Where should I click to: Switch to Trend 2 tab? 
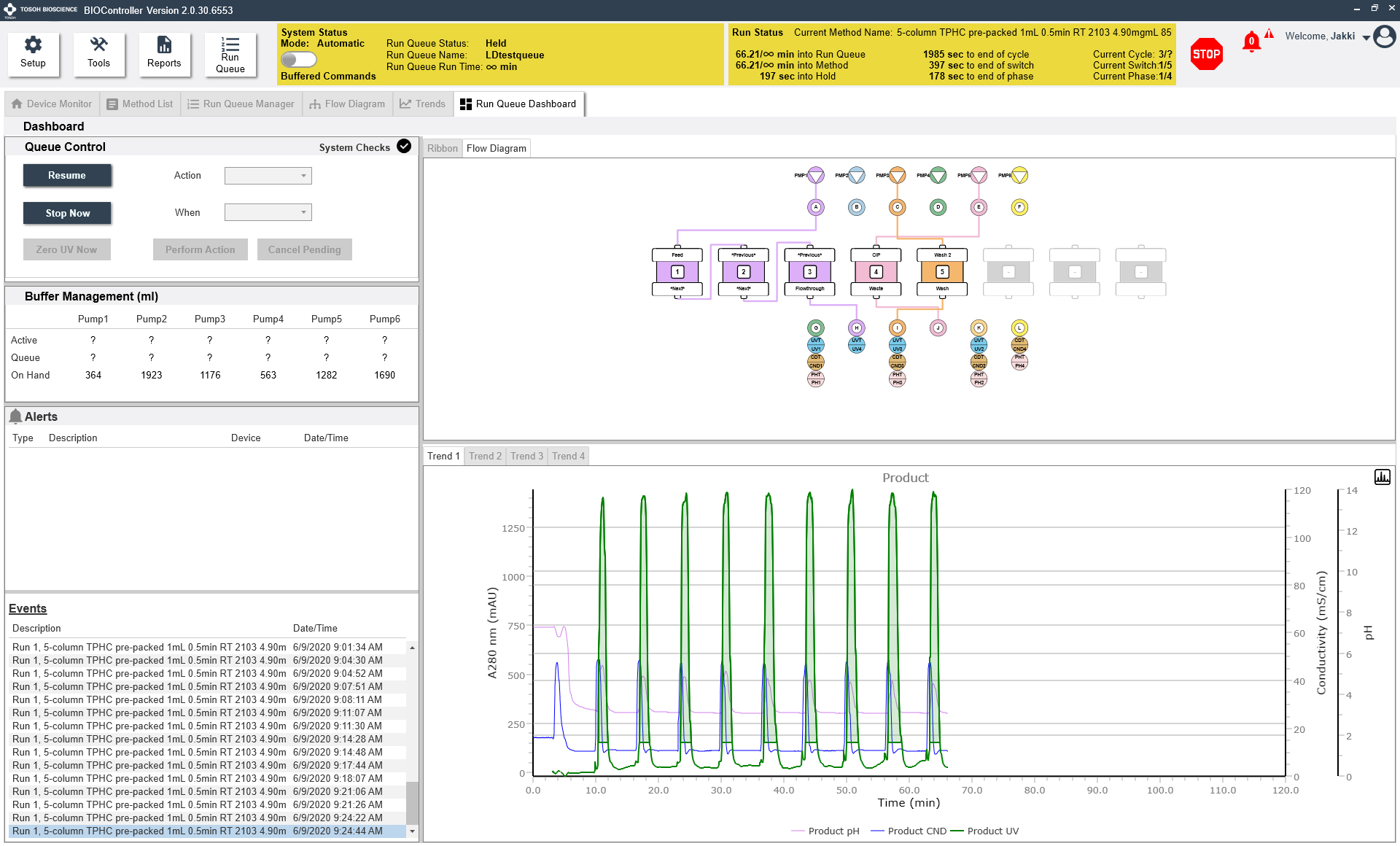(485, 456)
